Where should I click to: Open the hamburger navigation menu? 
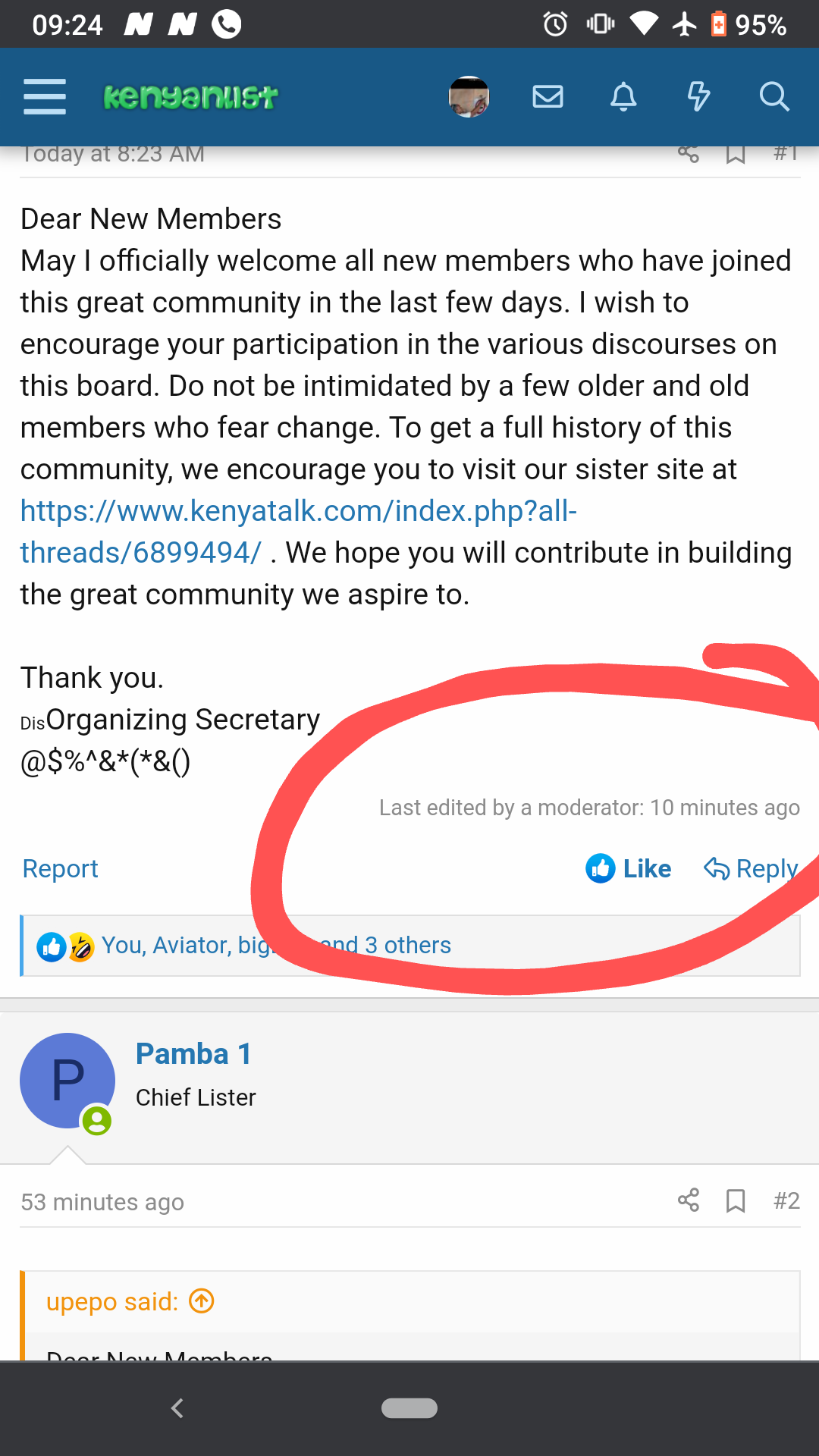45,96
